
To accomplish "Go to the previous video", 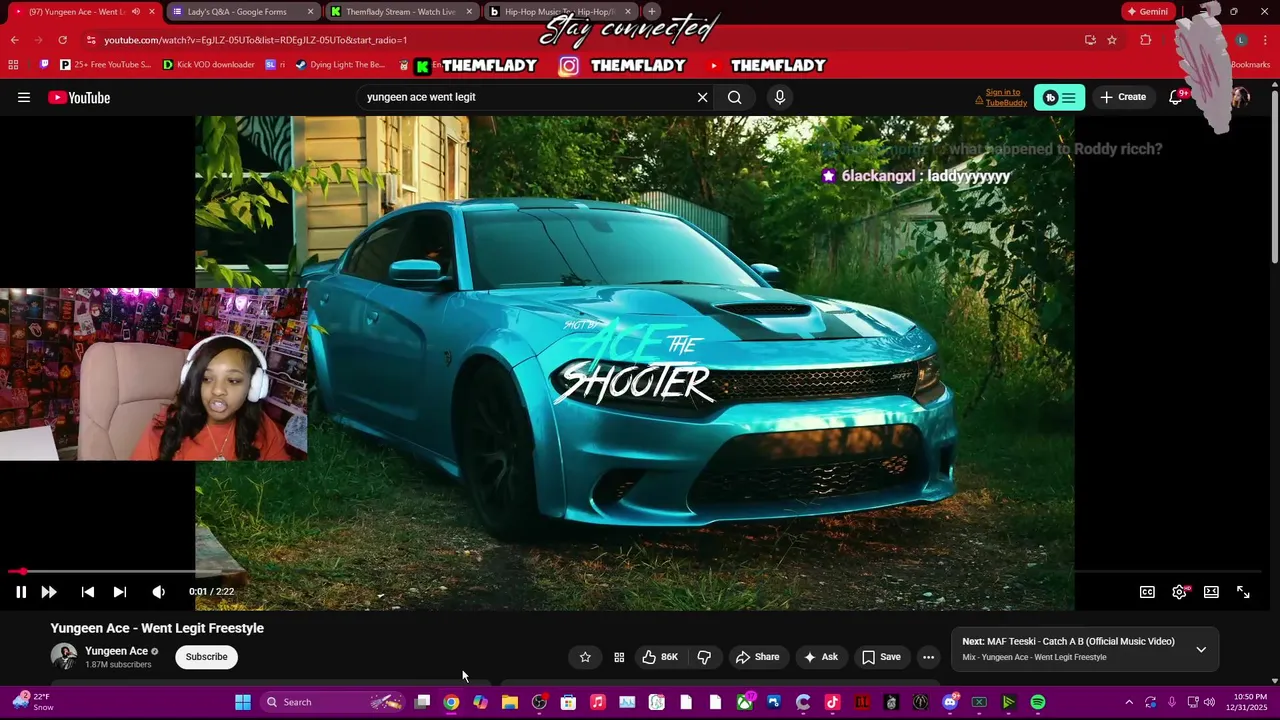I will click(x=88, y=592).
